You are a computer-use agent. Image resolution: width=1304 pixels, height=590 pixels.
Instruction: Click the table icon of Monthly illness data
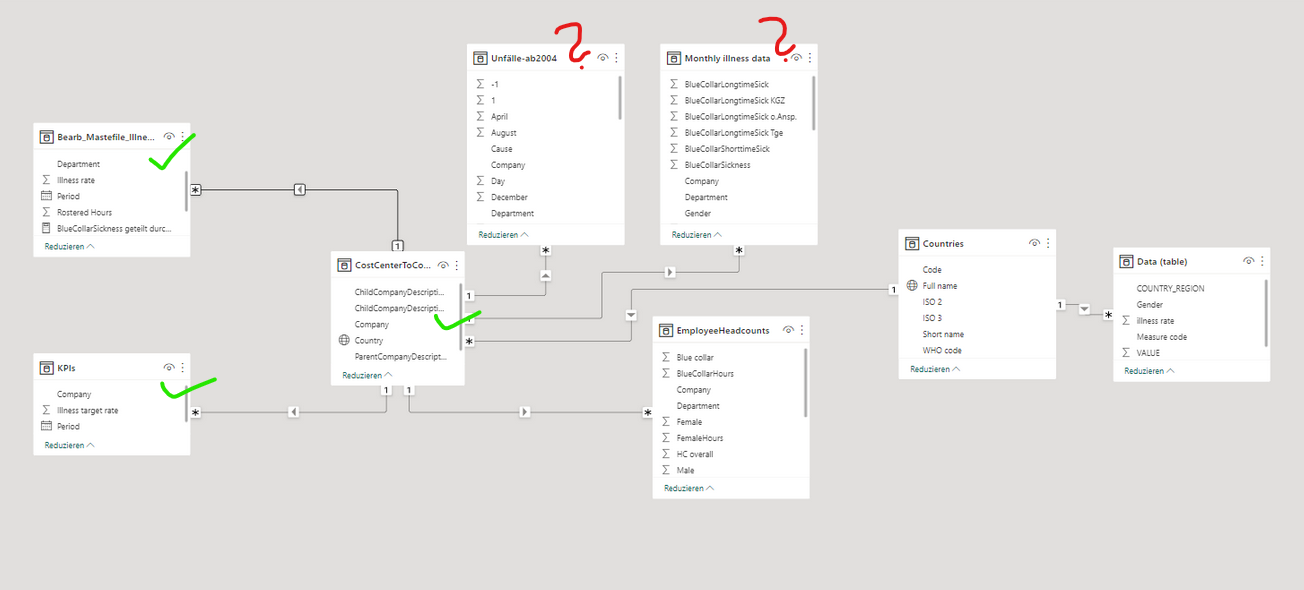click(x=673, y=58)
